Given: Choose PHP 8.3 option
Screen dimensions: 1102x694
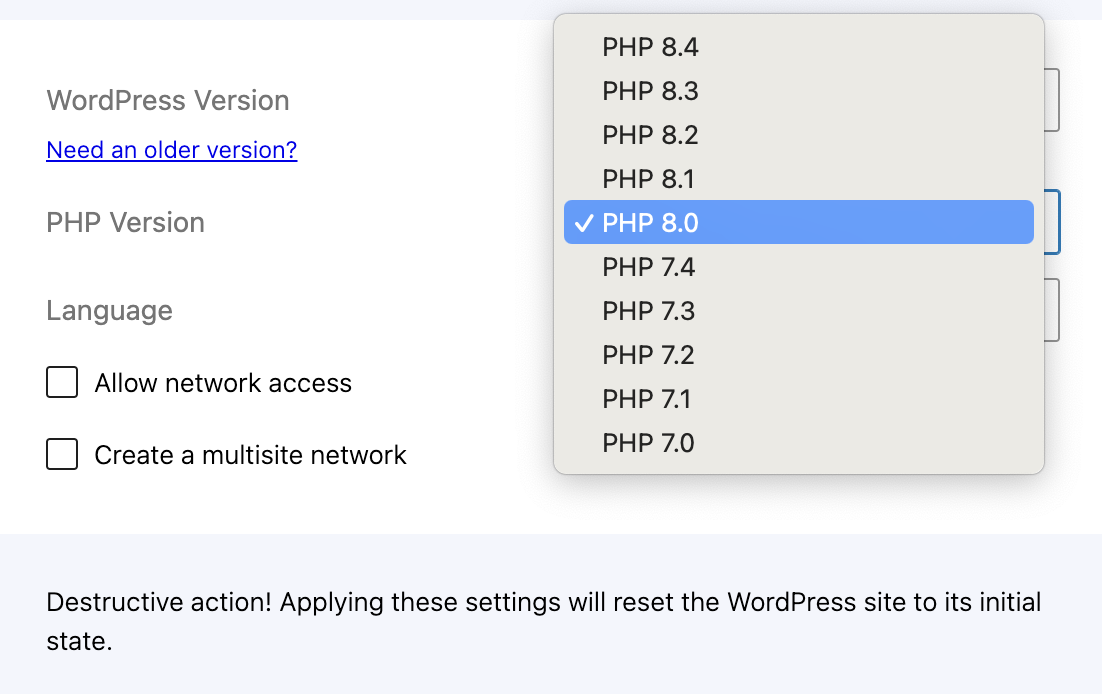Looking at the screenshot, I should pos(798,91).
